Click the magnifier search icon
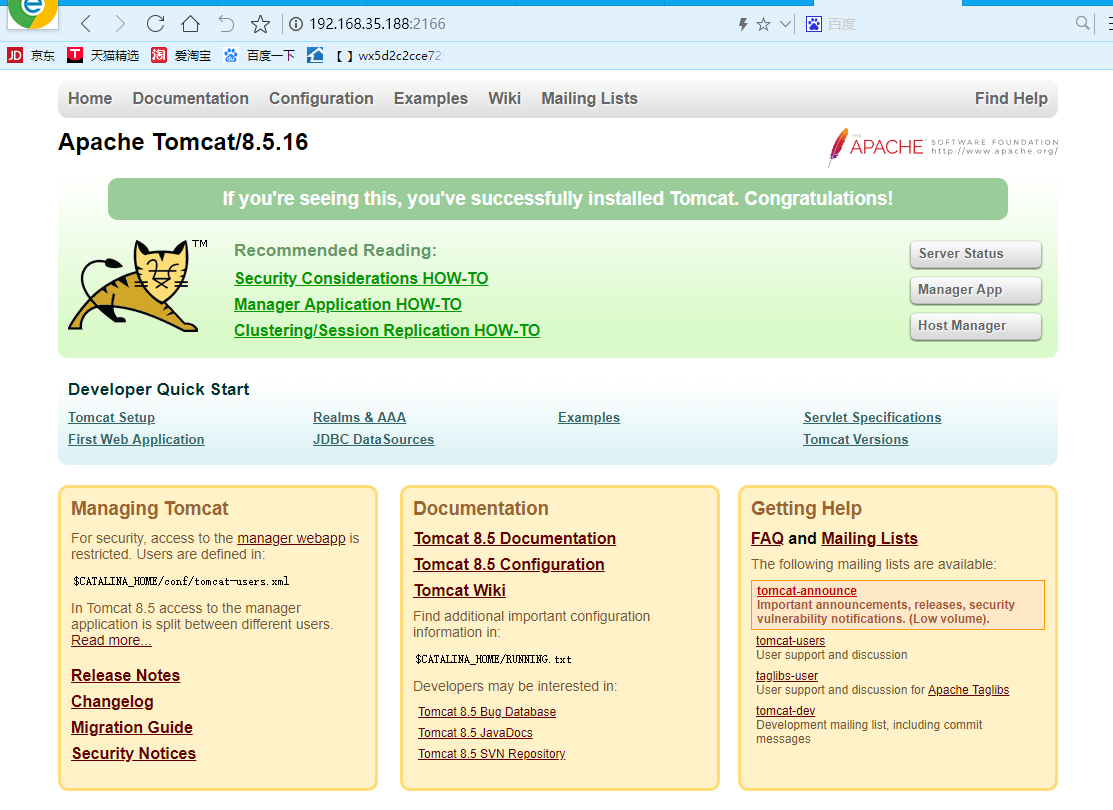Viewport: 1113px width, 810px height. tap(1082, 23)
